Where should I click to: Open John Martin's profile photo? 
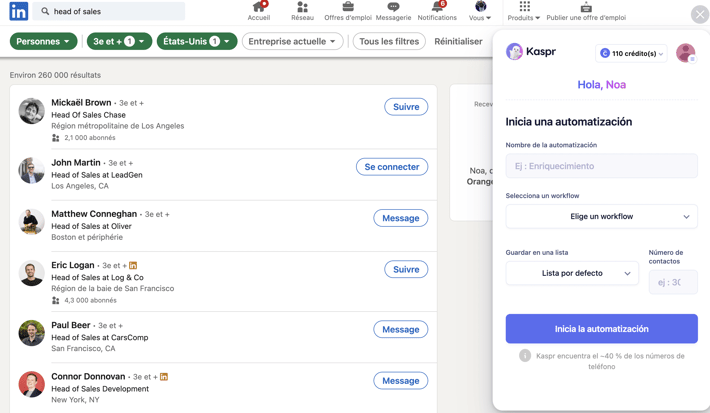32,171
